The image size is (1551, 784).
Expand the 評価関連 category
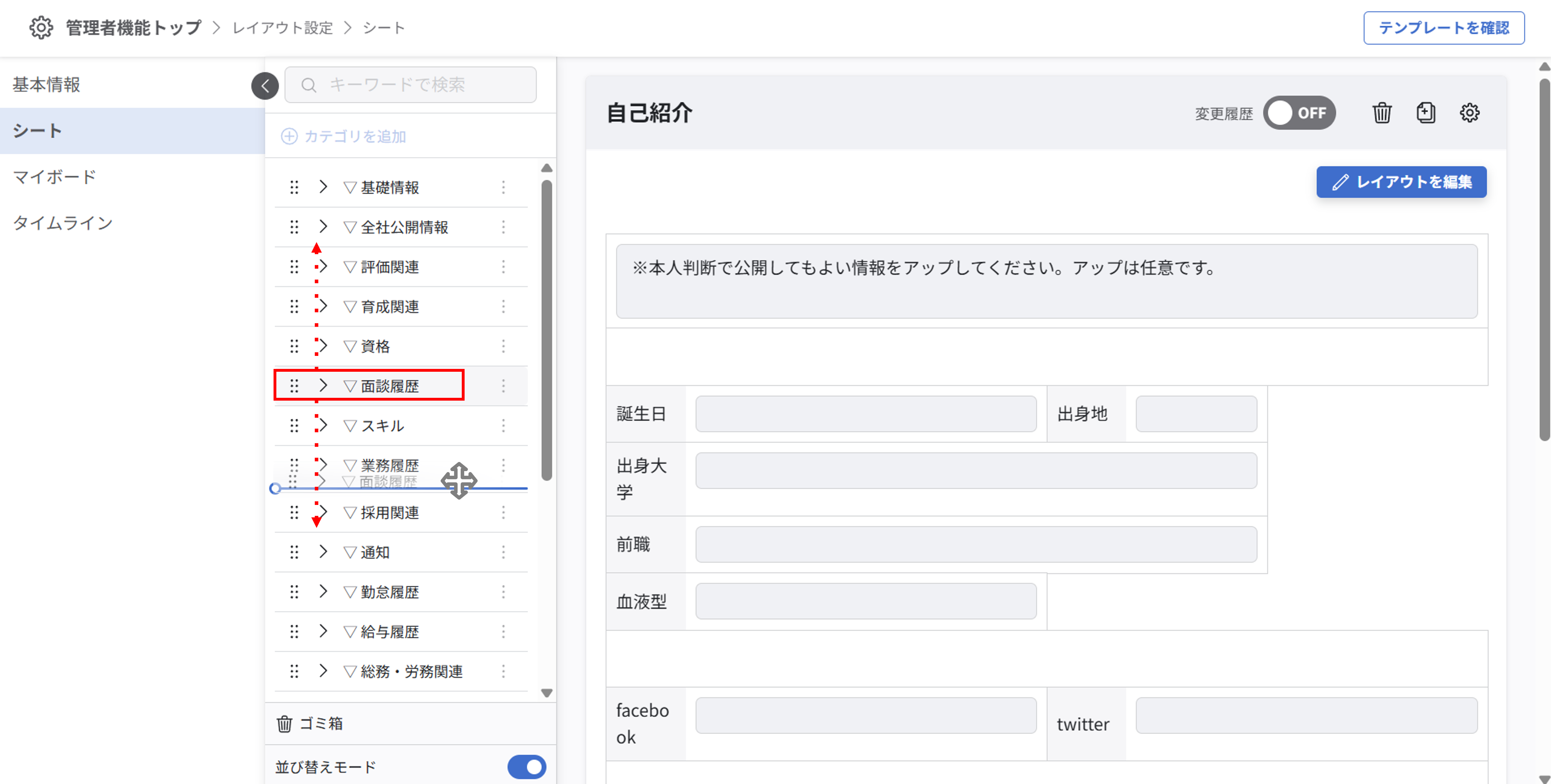[323, 266]
